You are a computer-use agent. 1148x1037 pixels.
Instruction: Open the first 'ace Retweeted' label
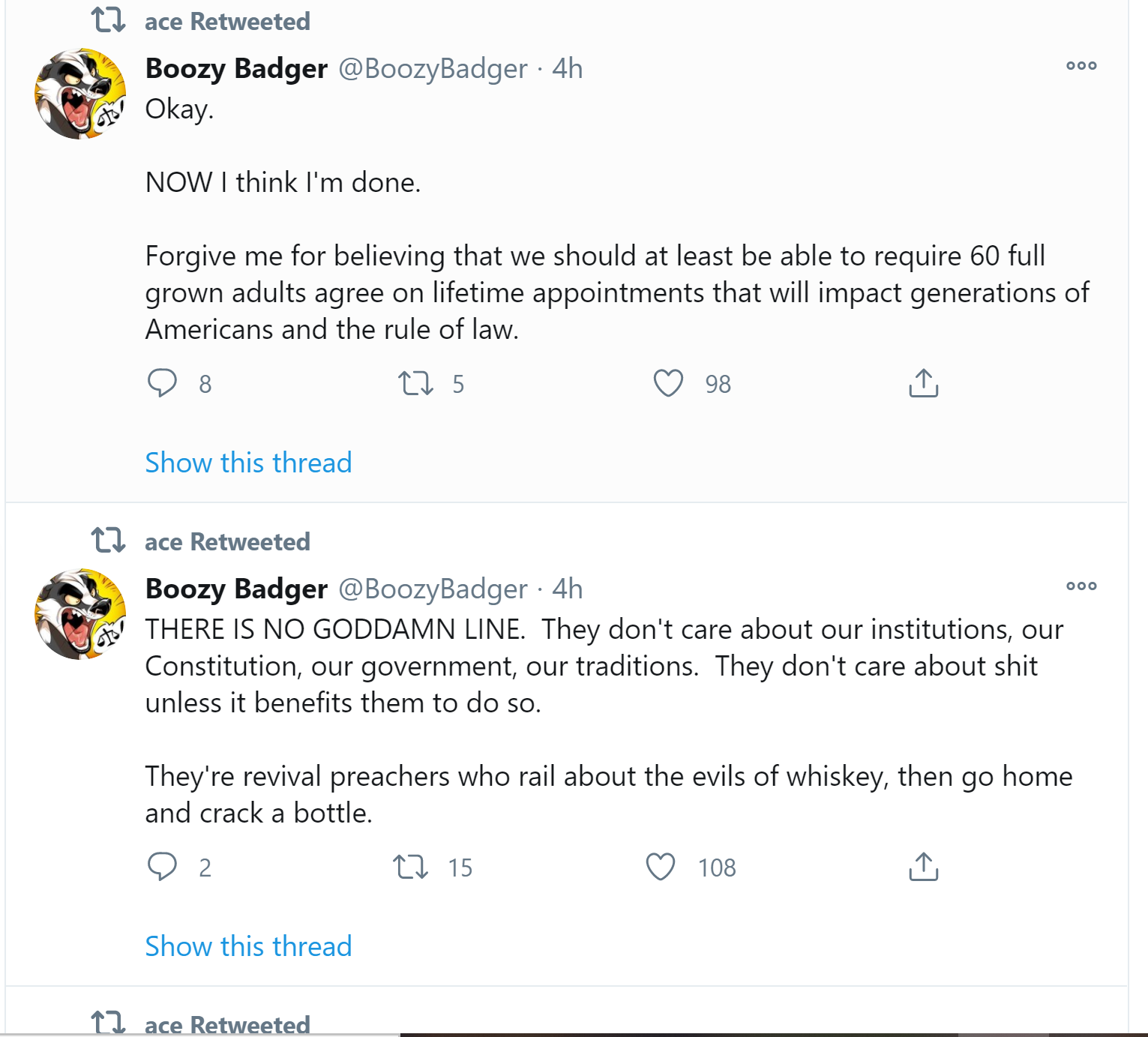tap(227, 21)
